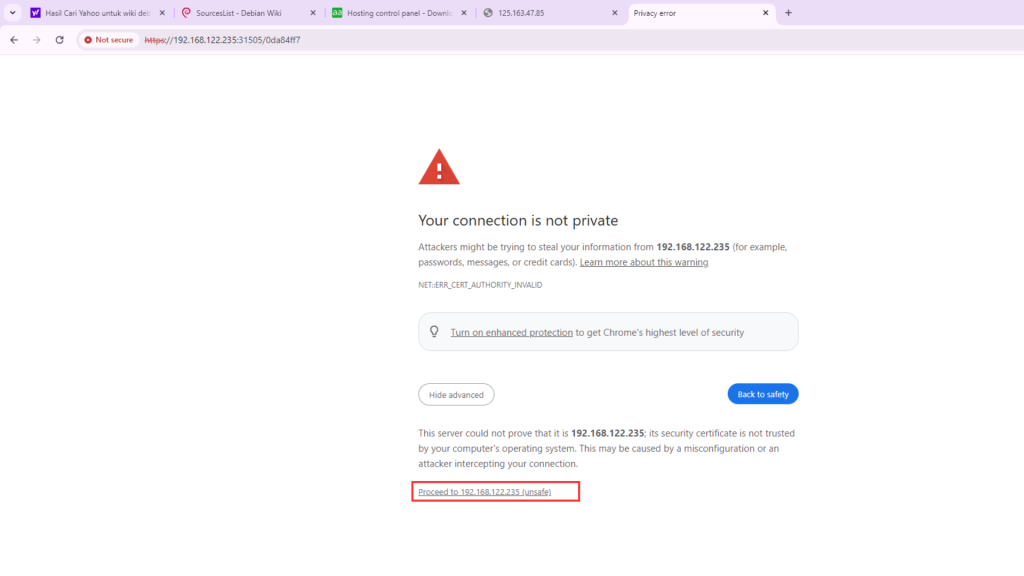This screenshot has width=1024, height=576.
Task: Click the tab search dropdown arrow
Action: pyautogui.click(x=12, y=13)
